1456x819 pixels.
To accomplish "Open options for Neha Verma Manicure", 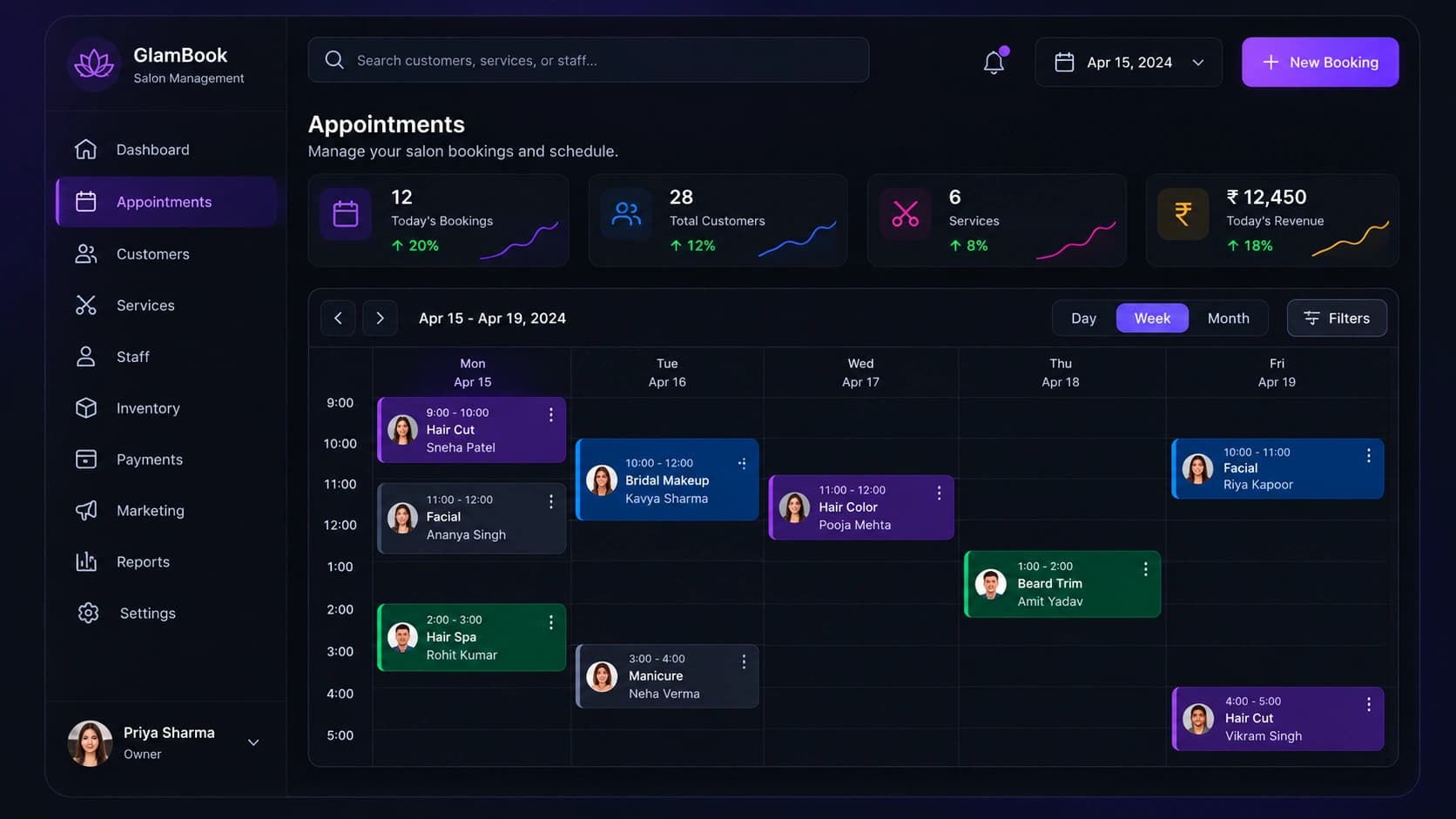I will pyautogui.click(x=744, y=661).
